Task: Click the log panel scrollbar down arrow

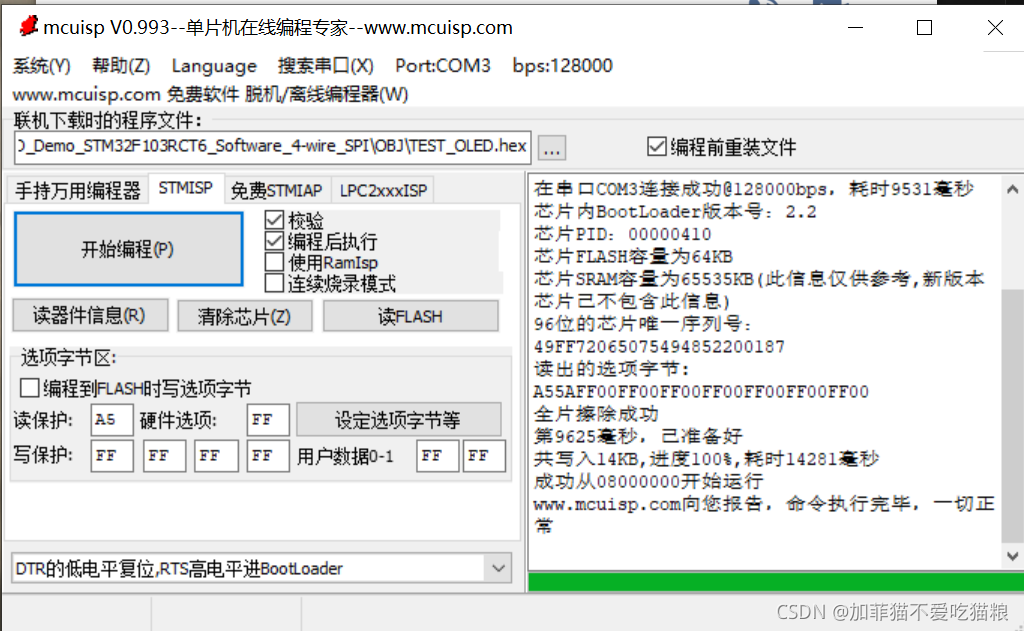Action: 1011,555
